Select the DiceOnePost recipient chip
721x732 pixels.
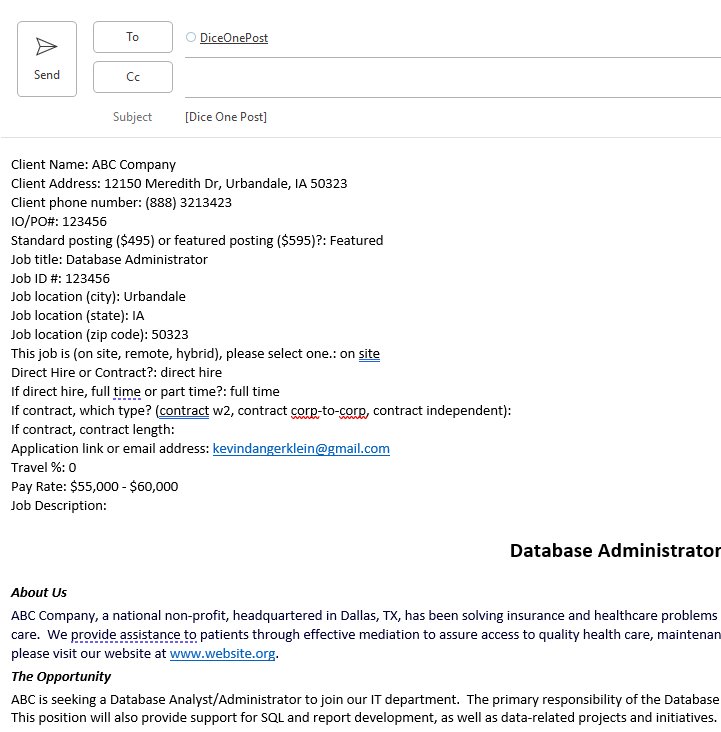[x=233, y=38]
